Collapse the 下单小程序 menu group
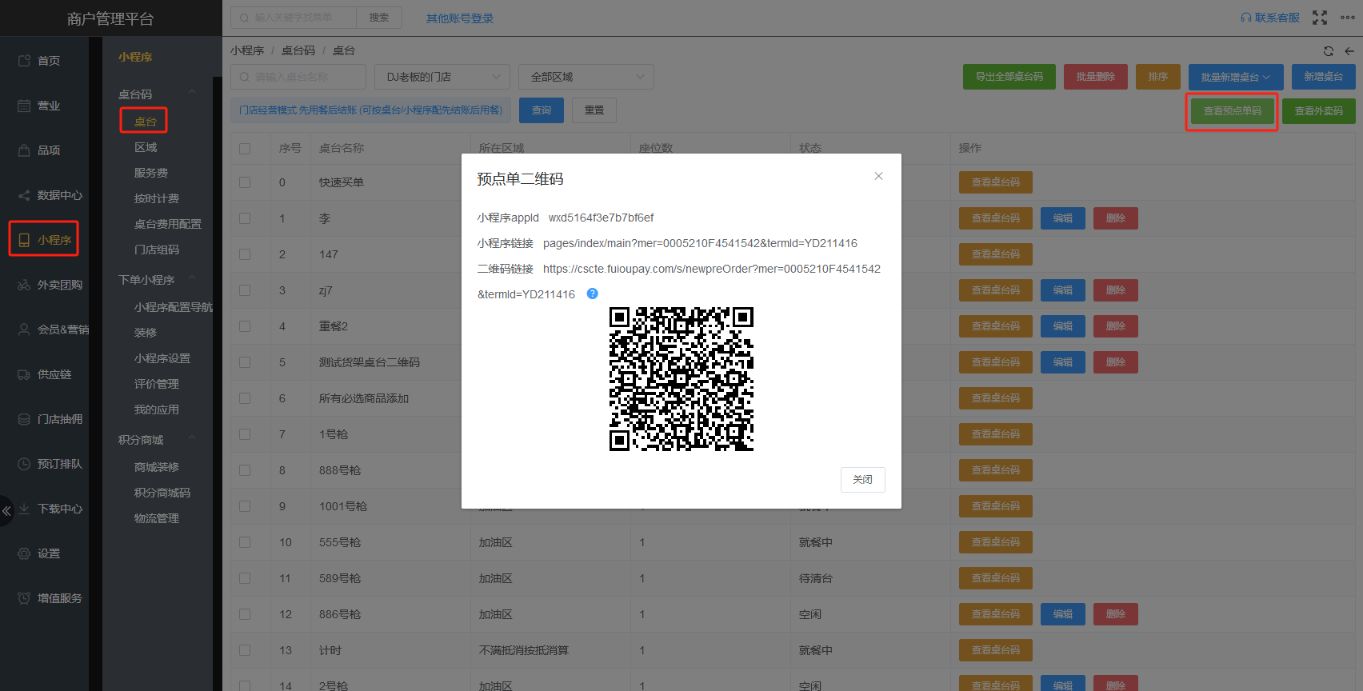Viewport: 1363px width, 691px height. 158,280
